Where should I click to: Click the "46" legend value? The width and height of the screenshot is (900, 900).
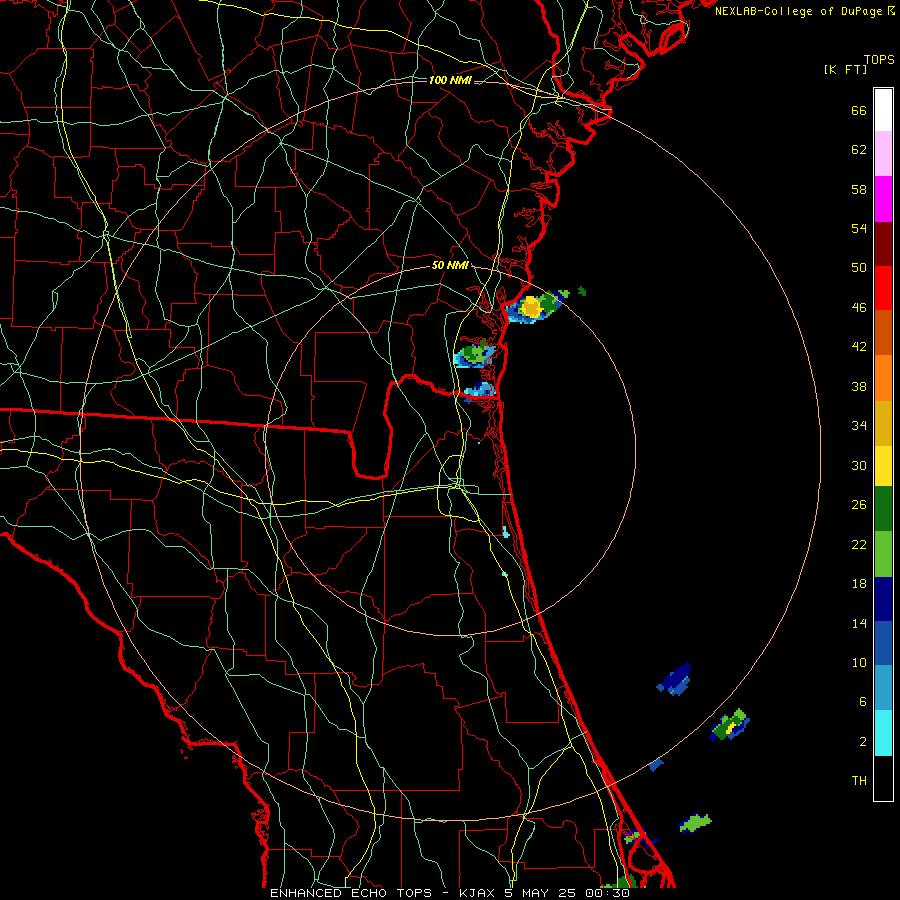click(x=859, y=308)
